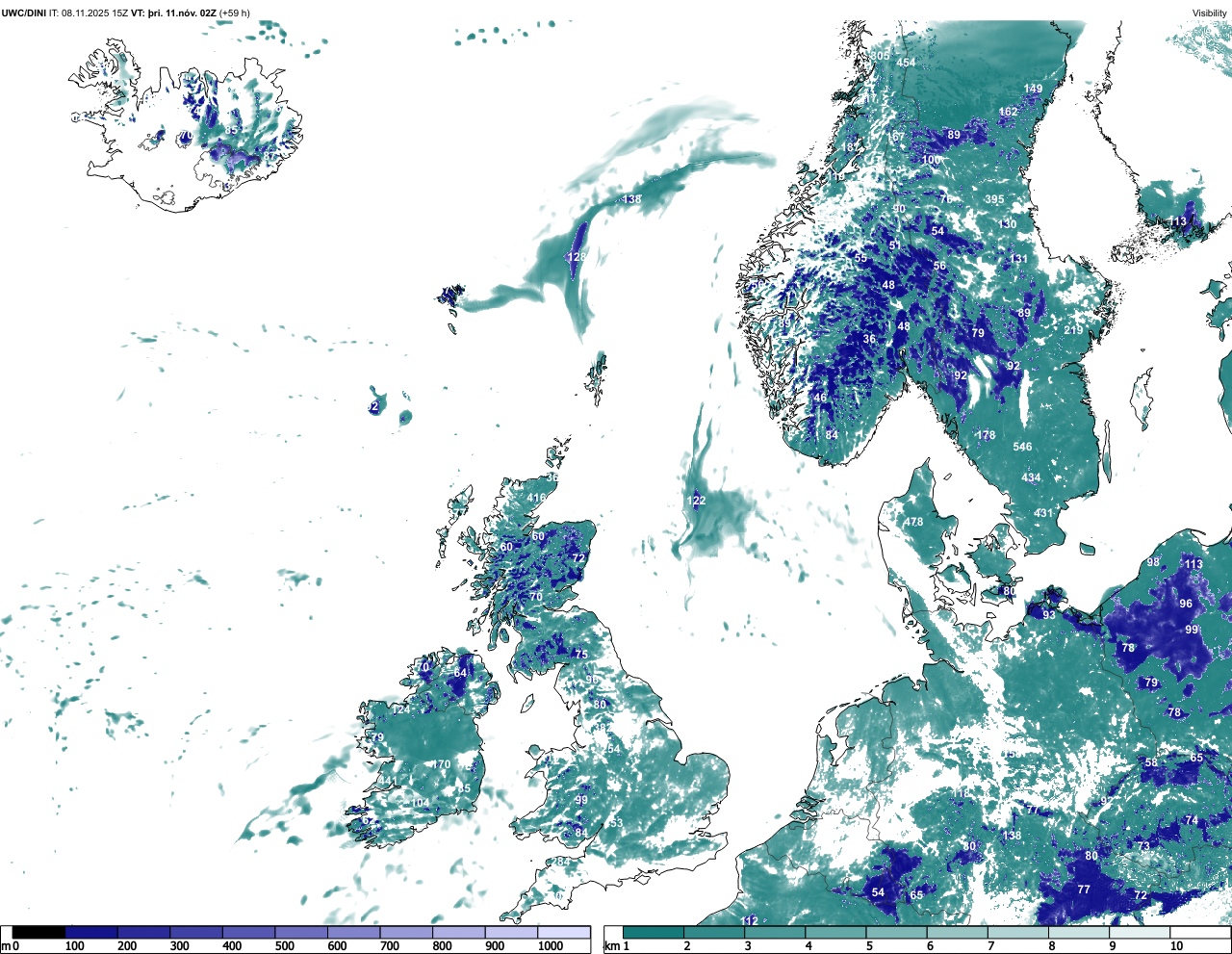The width and height of the screenshot is (1232, 954).
Task: Click the "112" value near bottom edge
Action: (750, 920)
